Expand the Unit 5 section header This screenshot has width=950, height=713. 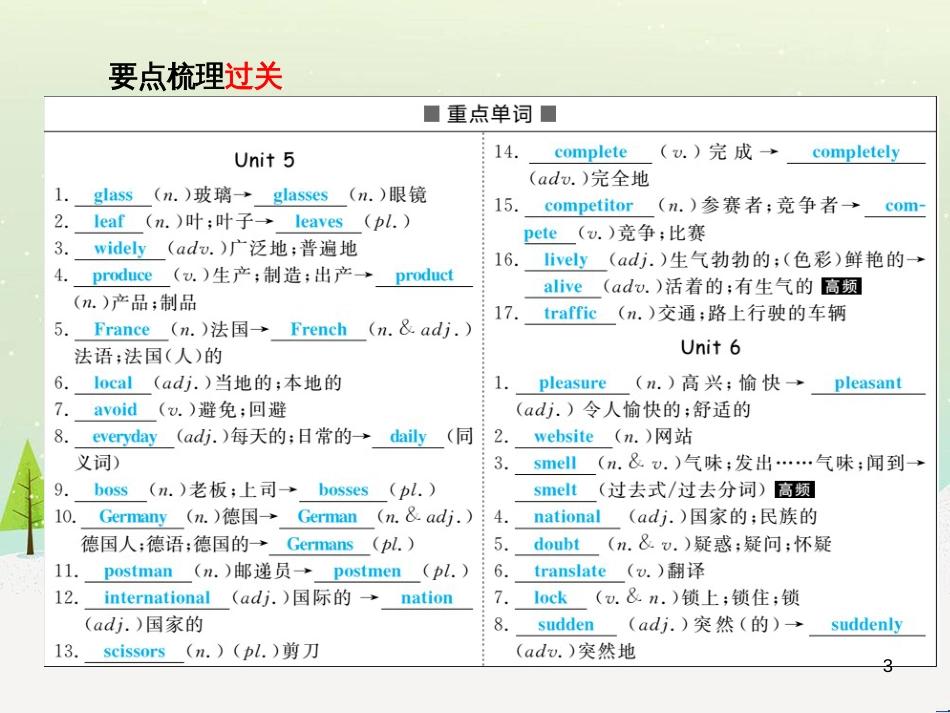pyautogui.click(x=265, y=159)
